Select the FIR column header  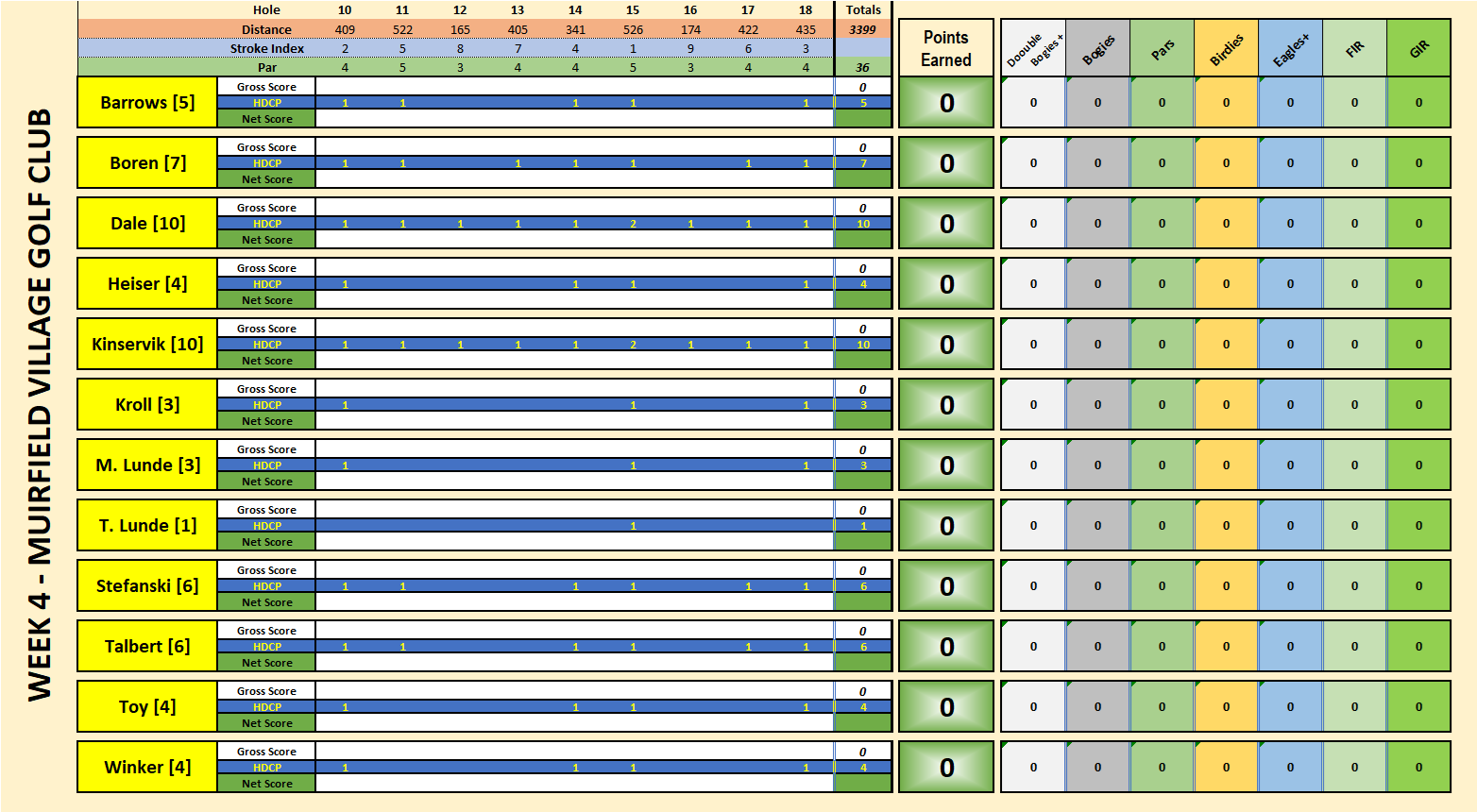tap(1354, 49)
